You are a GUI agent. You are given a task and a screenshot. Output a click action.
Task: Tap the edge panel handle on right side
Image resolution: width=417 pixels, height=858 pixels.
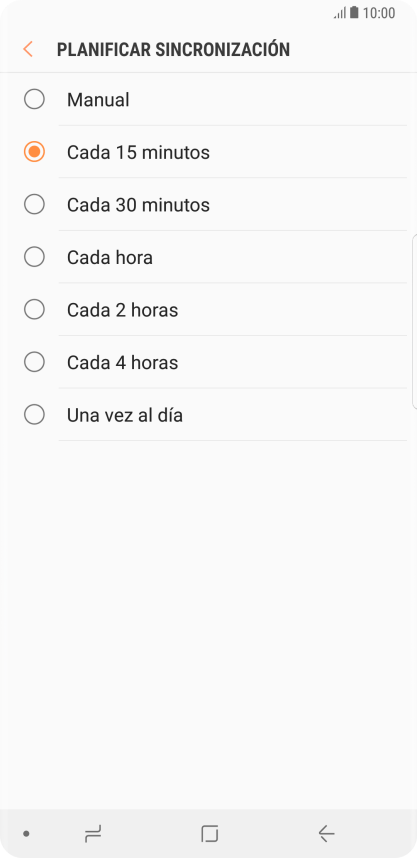[x=414, y=321]
